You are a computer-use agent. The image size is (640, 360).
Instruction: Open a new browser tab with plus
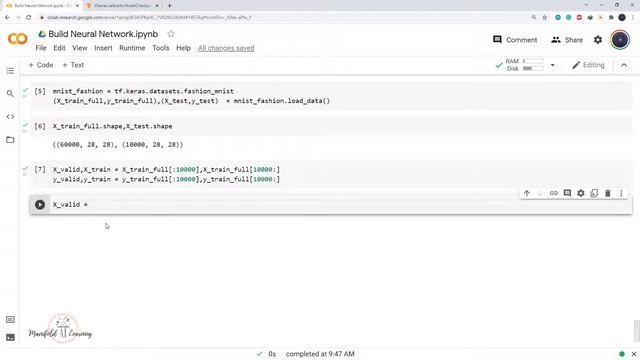coord(169,6)
